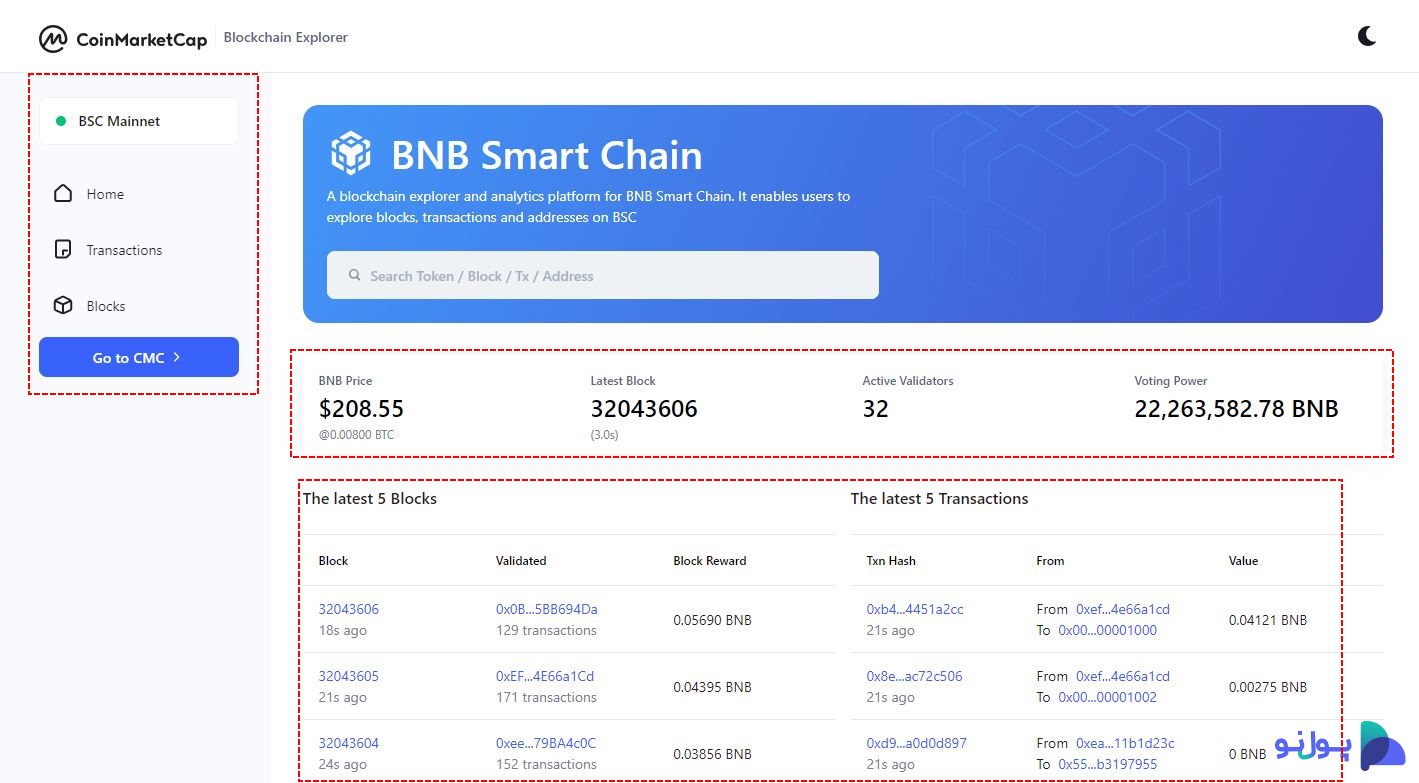This screenshot has width=1419, height=783.
Task: Click the Home icon in sidebar
Action: pos(63,194)
